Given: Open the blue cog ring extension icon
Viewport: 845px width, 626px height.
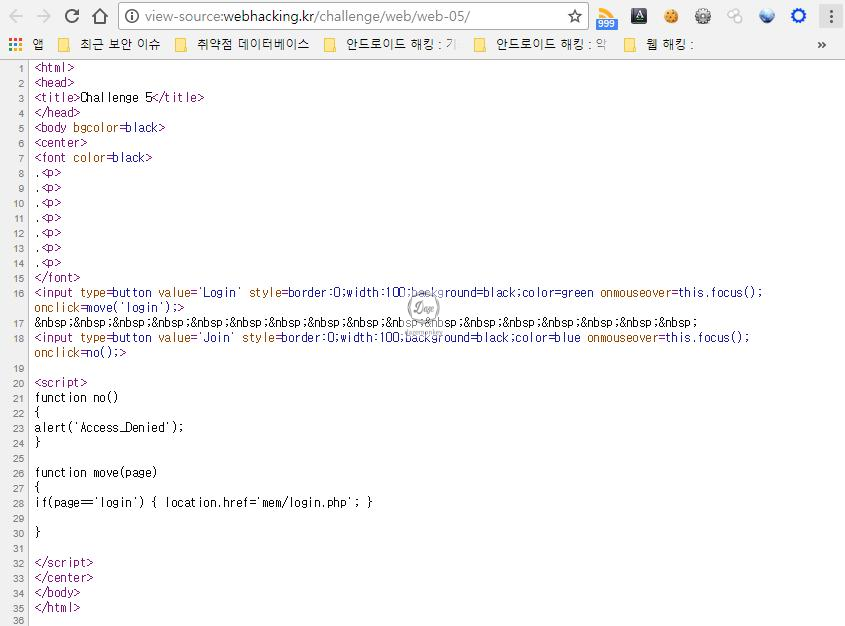Looking at the screenshot, I should point(799,16).
